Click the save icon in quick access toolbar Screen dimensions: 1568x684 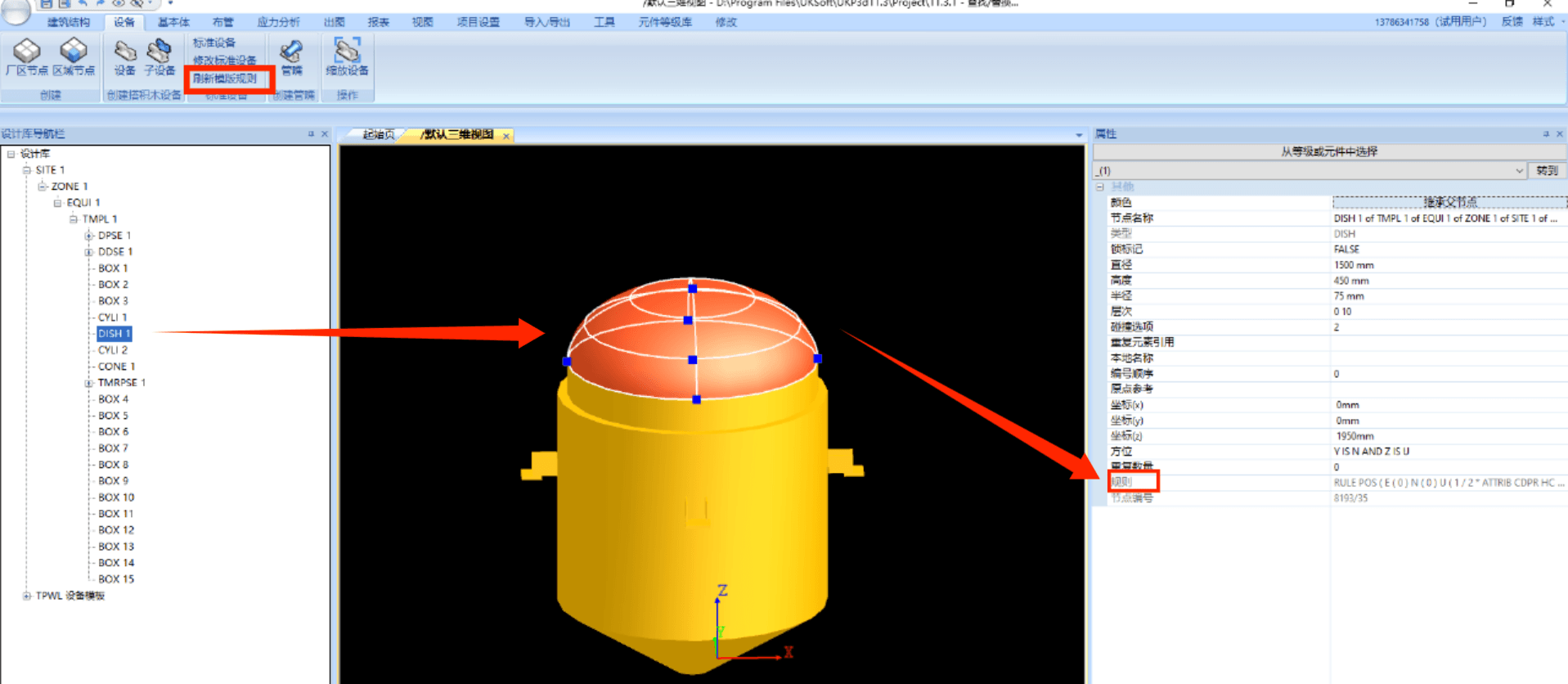pos(47,3)
